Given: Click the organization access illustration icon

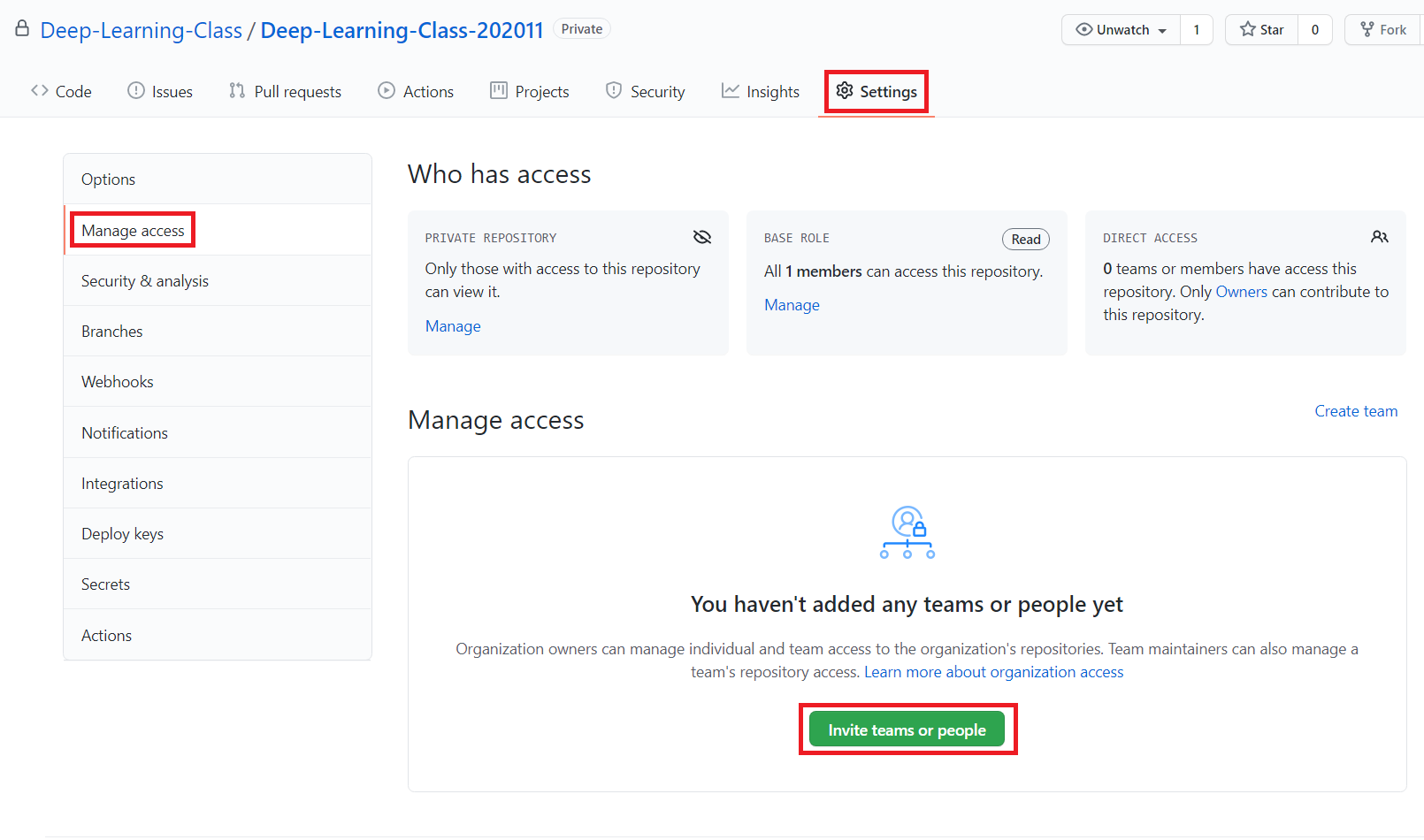Looking at the screenshot, I should pyautogui.click(x=907, y=532).
